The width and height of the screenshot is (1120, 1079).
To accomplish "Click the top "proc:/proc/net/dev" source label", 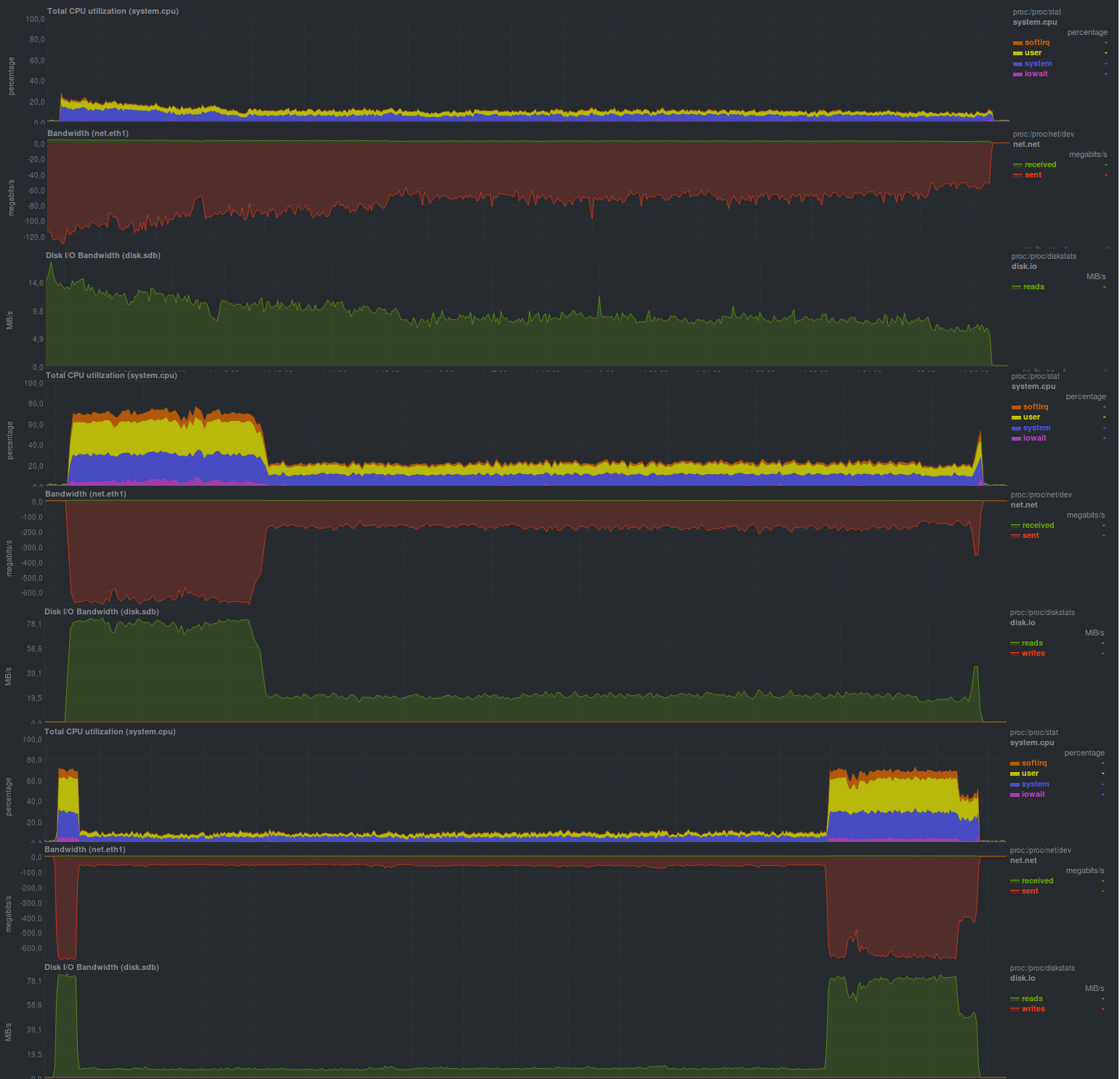I will [x=1044, y=135].
